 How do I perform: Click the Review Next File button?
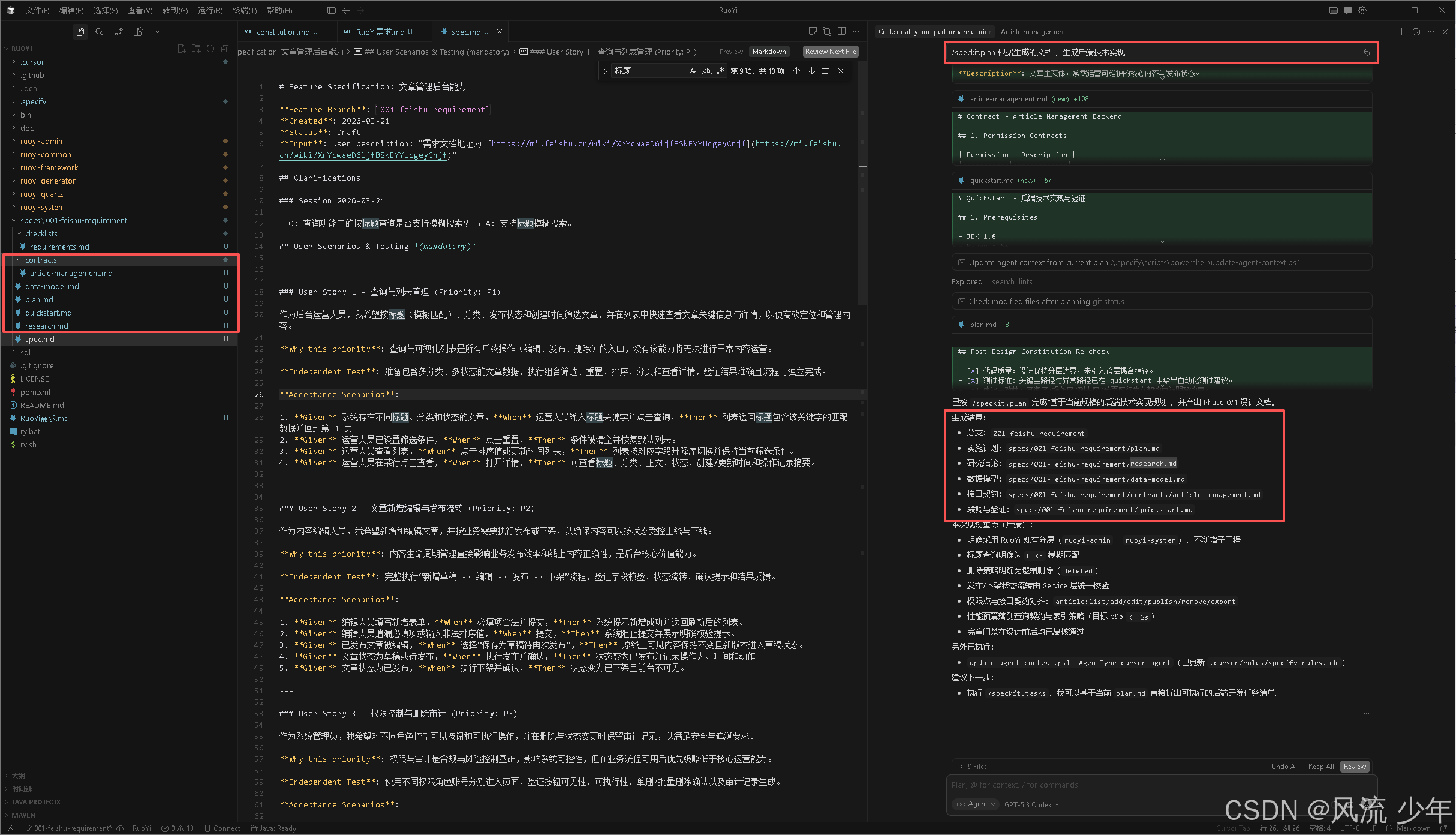click(830, 52)
